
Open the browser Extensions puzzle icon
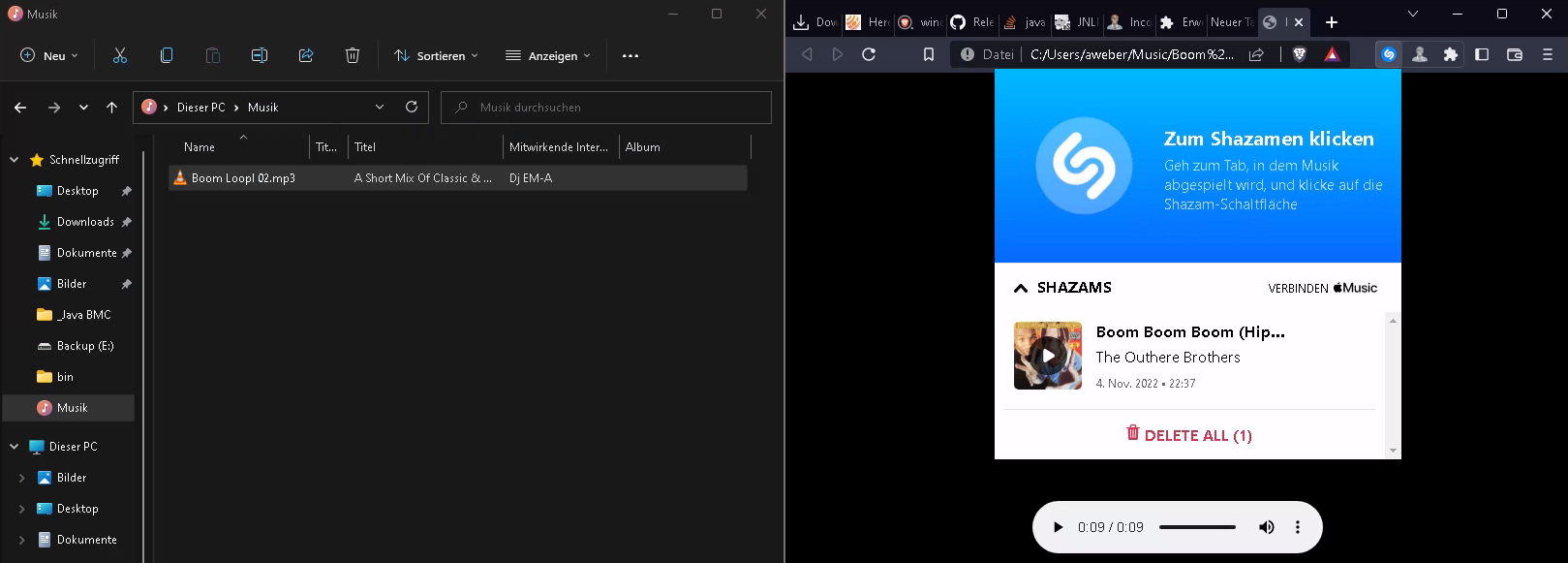click(x=1451, y=54)
